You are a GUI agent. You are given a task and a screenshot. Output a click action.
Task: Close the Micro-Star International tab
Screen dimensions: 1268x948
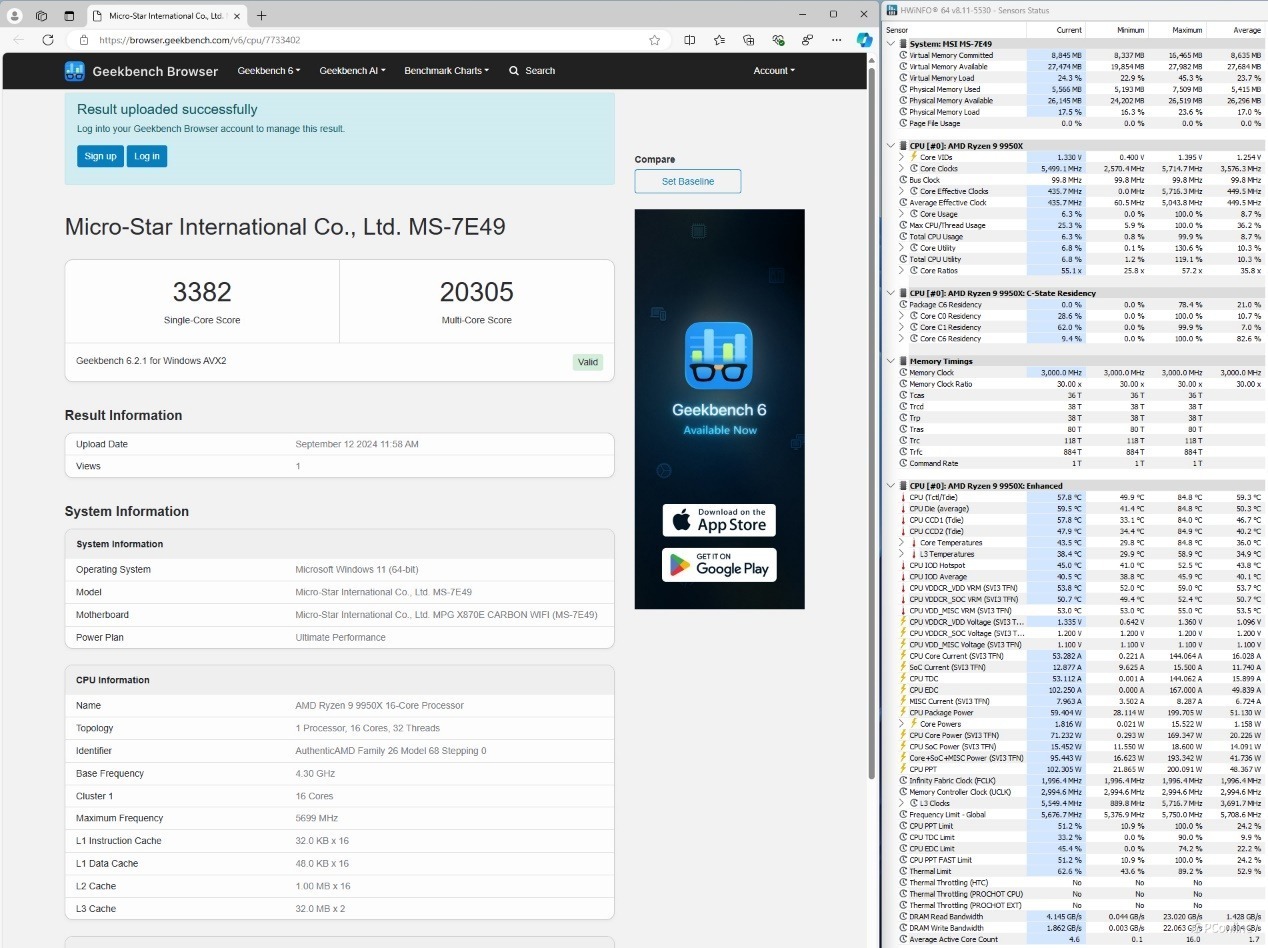[x=234, y=16]
